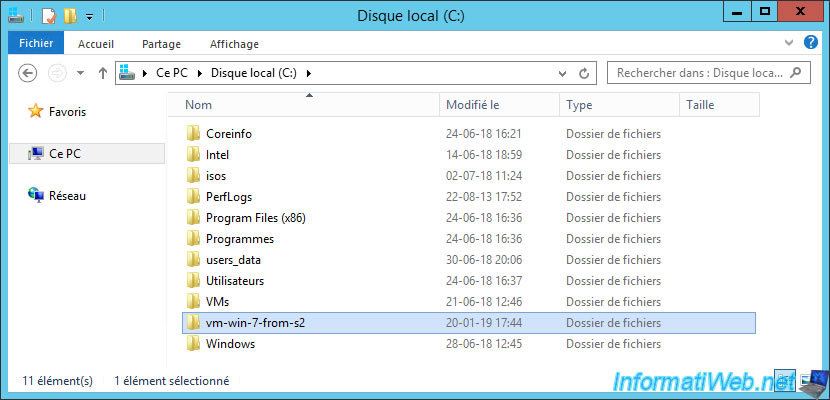Click the New Folder icon in title bar

69,15
